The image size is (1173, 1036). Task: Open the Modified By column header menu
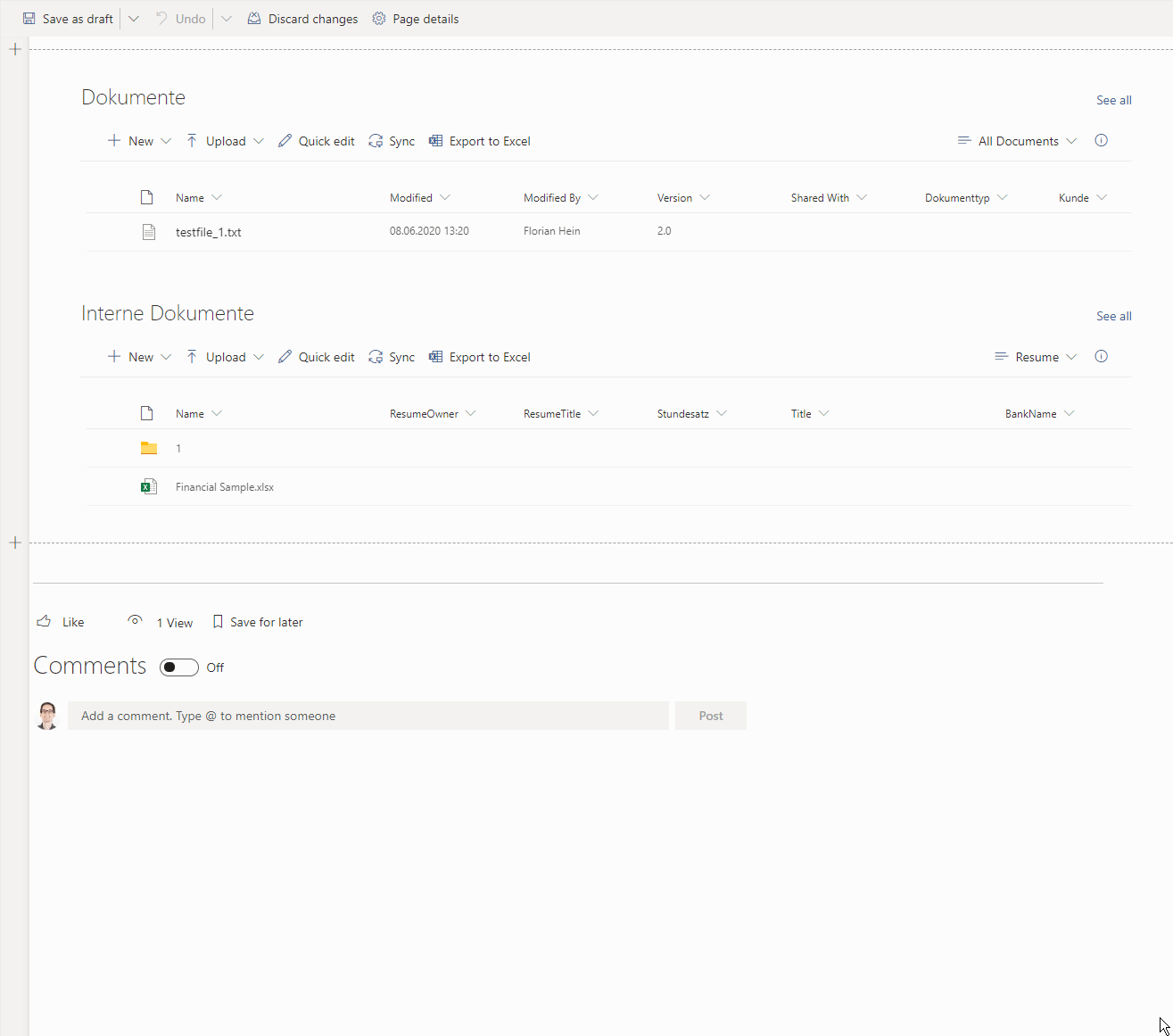(561, 198)
